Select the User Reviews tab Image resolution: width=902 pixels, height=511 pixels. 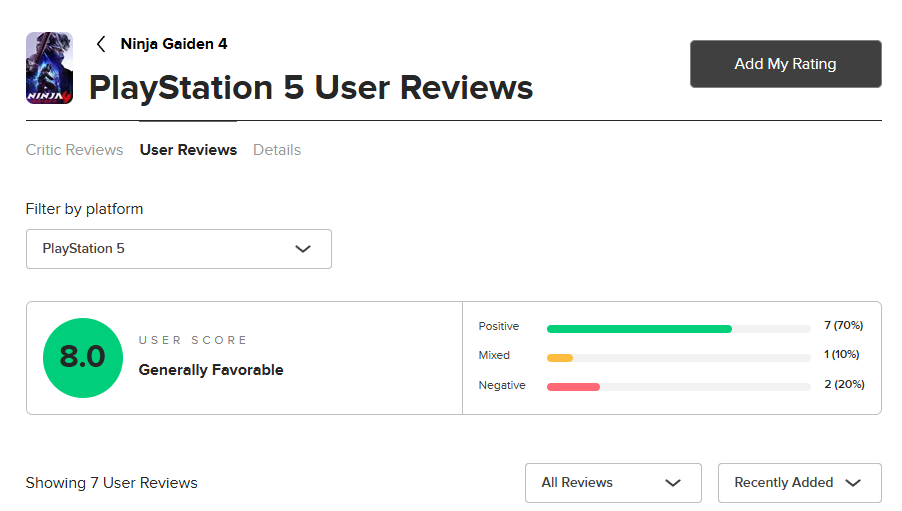pos(188,150)
